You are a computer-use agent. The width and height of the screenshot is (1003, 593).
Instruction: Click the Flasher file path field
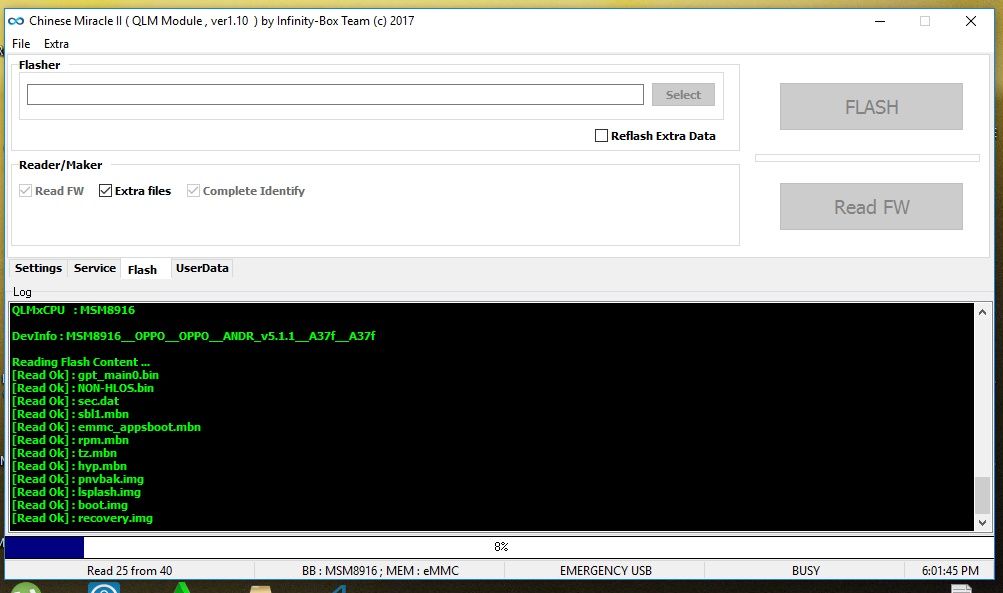(x=335, y=95)
